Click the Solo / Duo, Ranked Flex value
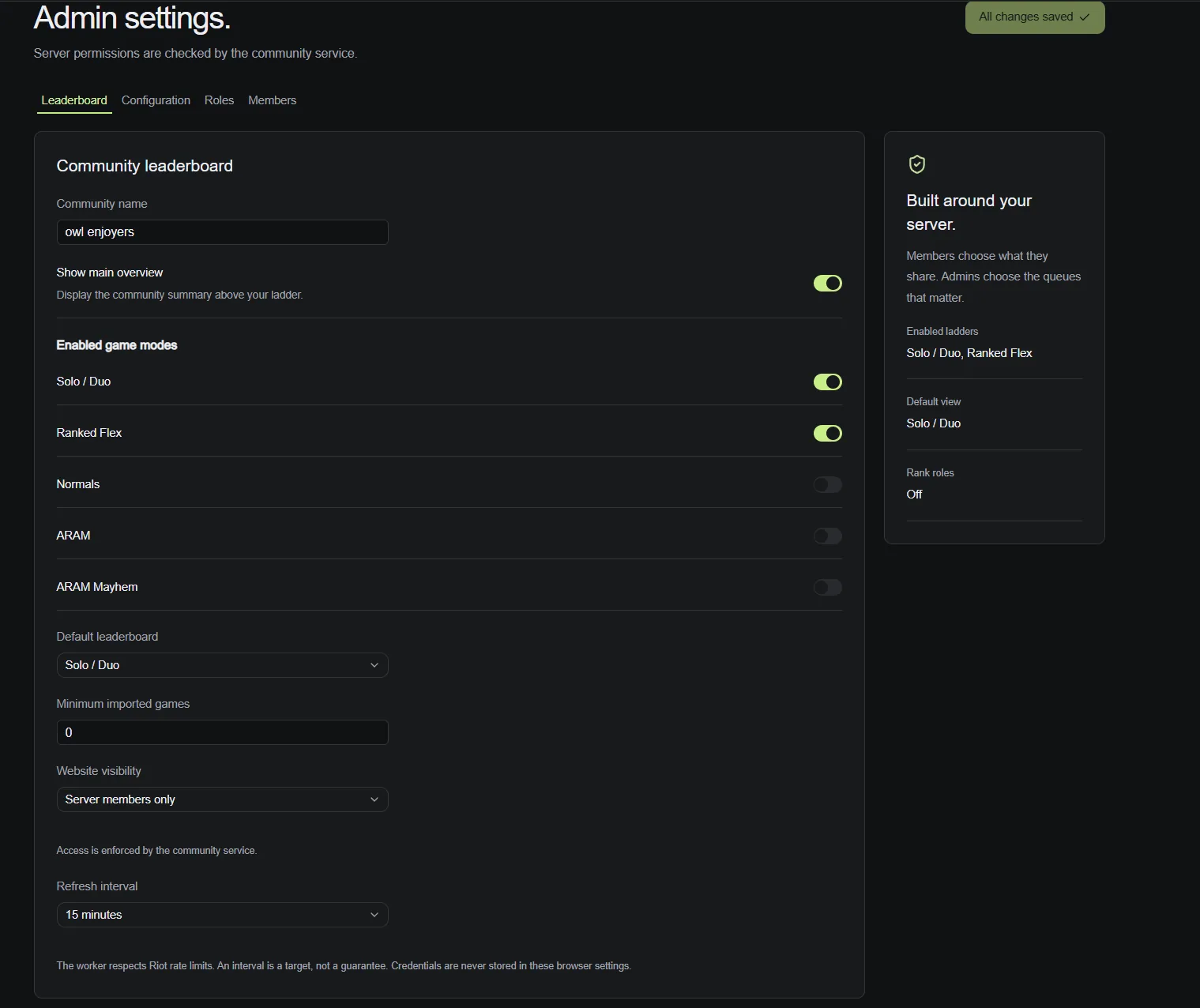Image resolution: width=1200 pixels, height=1008 pixels. tap(969, 353)
